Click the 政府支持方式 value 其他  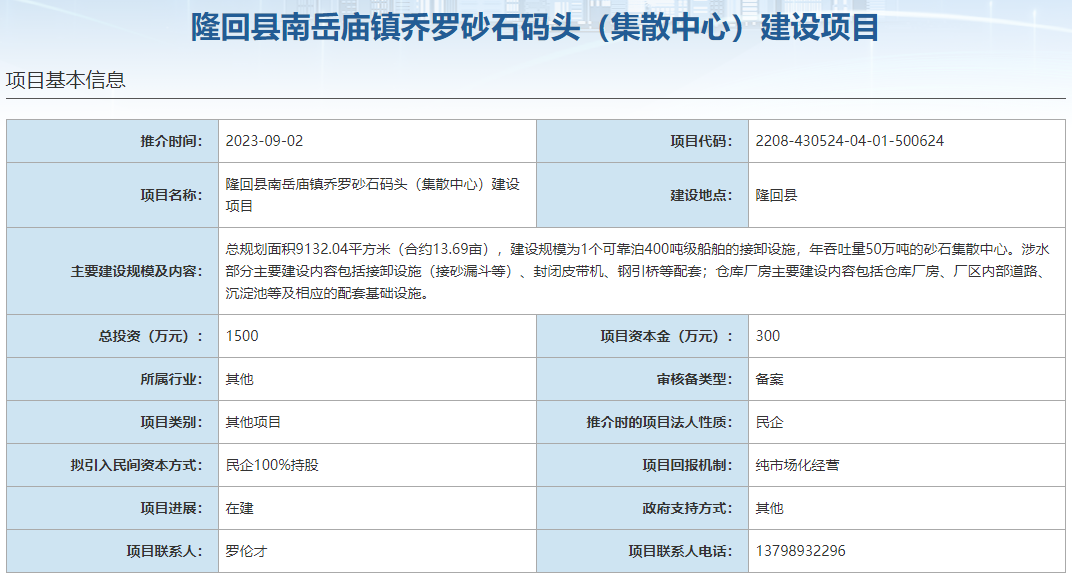(769, 508)
